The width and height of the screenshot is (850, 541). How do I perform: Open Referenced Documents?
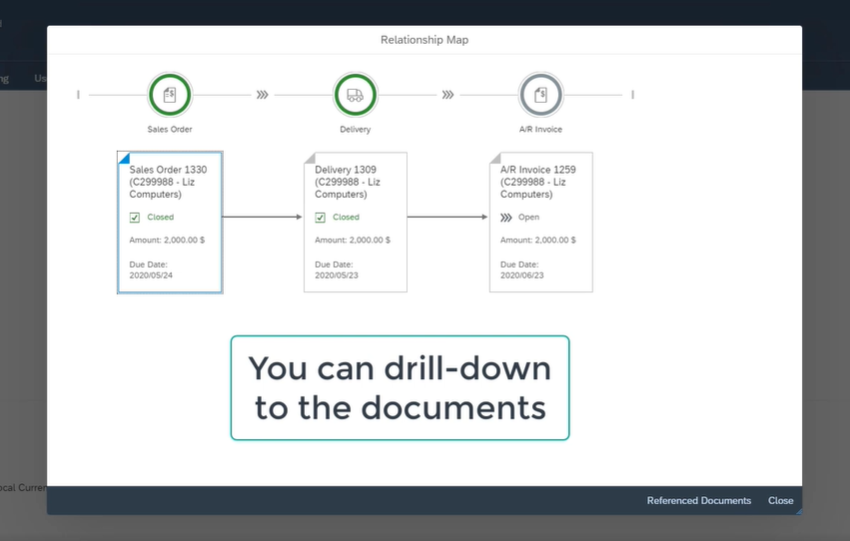click(x=699, y=500)
